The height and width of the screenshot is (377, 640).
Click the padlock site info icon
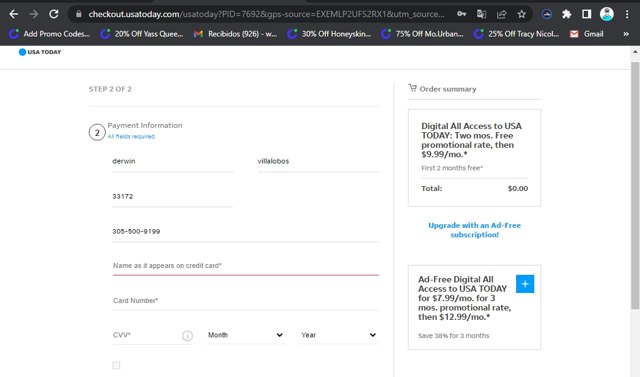pos(79,14)
